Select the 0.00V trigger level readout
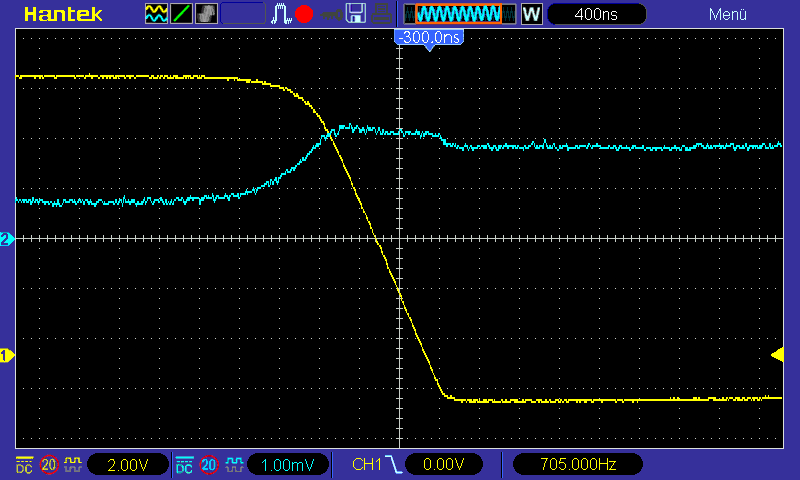800x480 pixels. (x=443, y=465)
